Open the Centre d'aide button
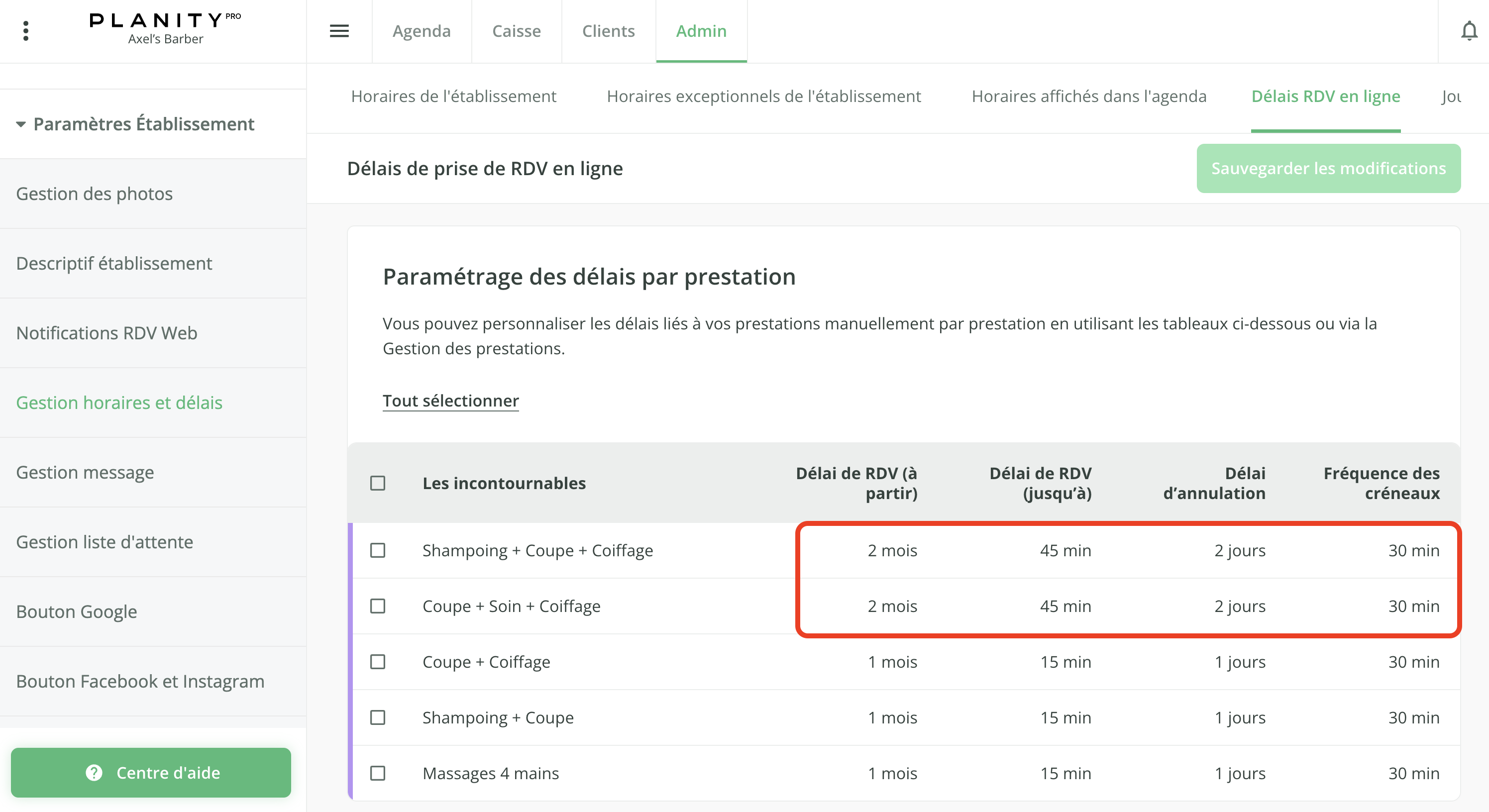This screenshot has height=812, width=1489. (x=151, y=772)
